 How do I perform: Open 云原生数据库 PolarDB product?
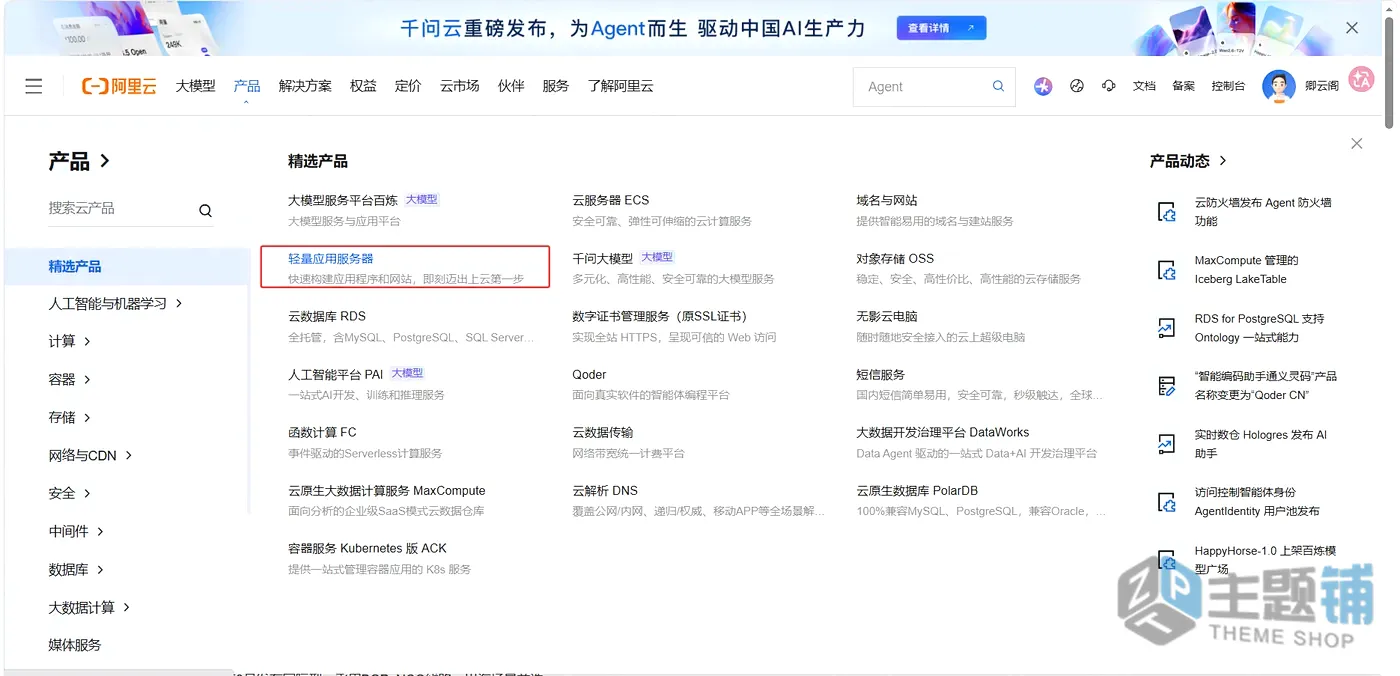point(917,490)
